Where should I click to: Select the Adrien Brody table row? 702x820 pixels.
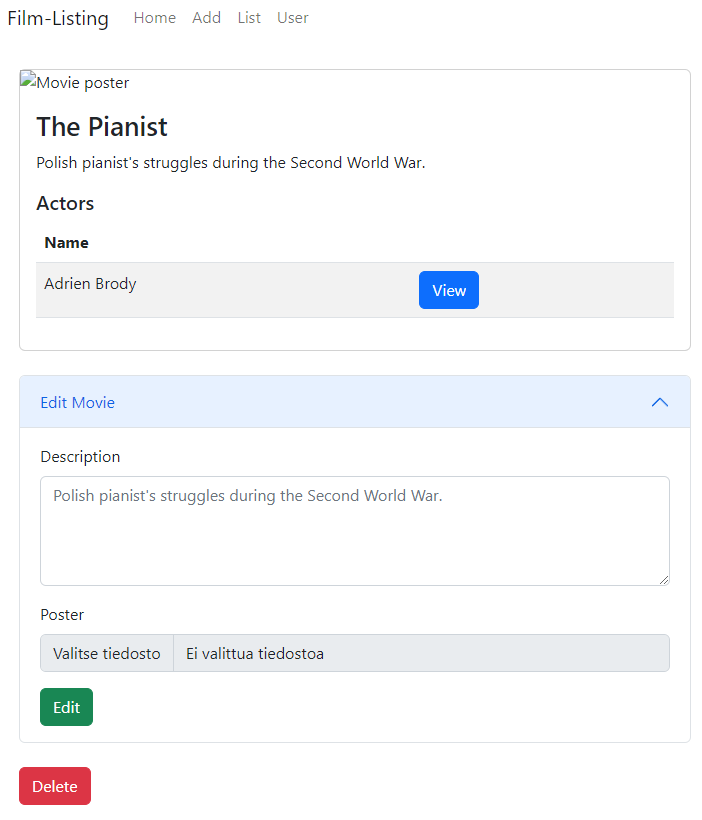[x=200, y=284]
